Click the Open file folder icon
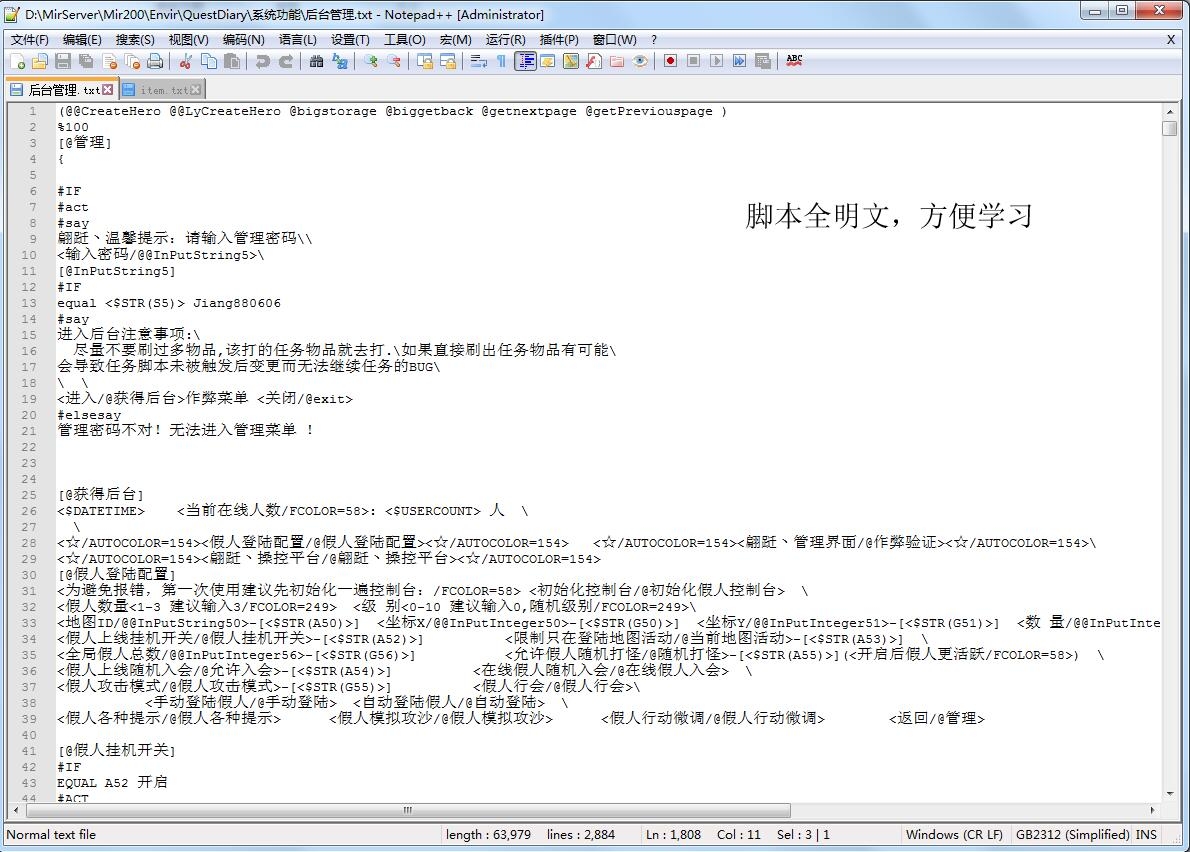Viewport: 1190px width, 852px height. (40, 61)
